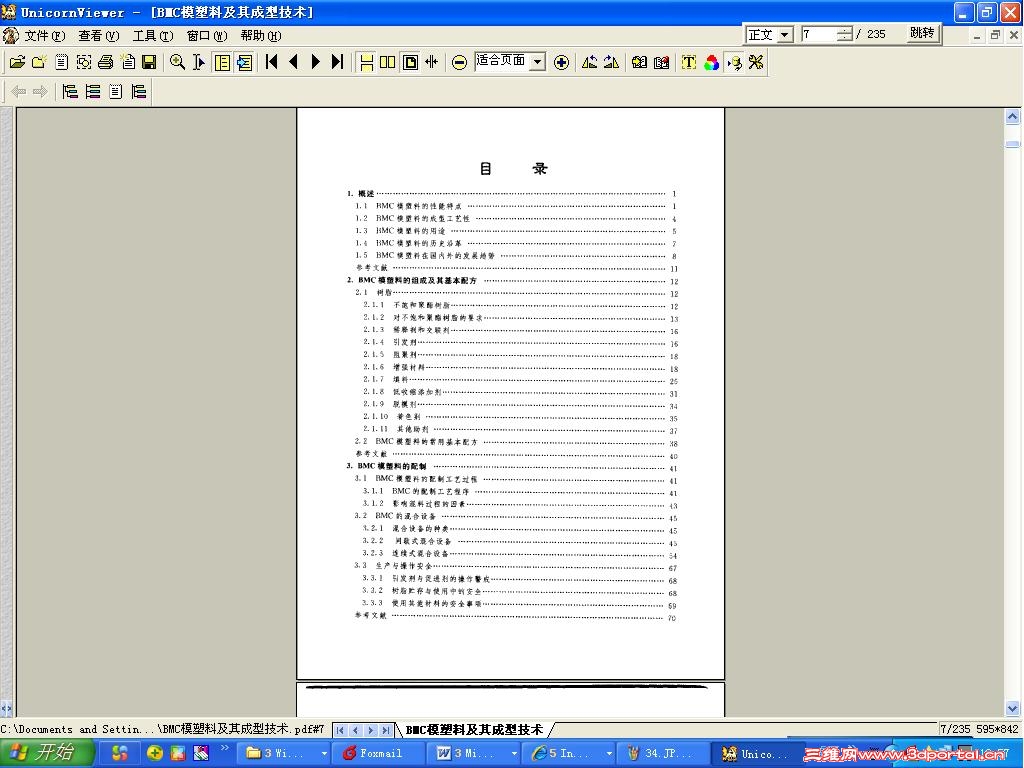Go to the first page
Image resolution: width=1024 pixels, height=768 pixels.
click(272, 62)
